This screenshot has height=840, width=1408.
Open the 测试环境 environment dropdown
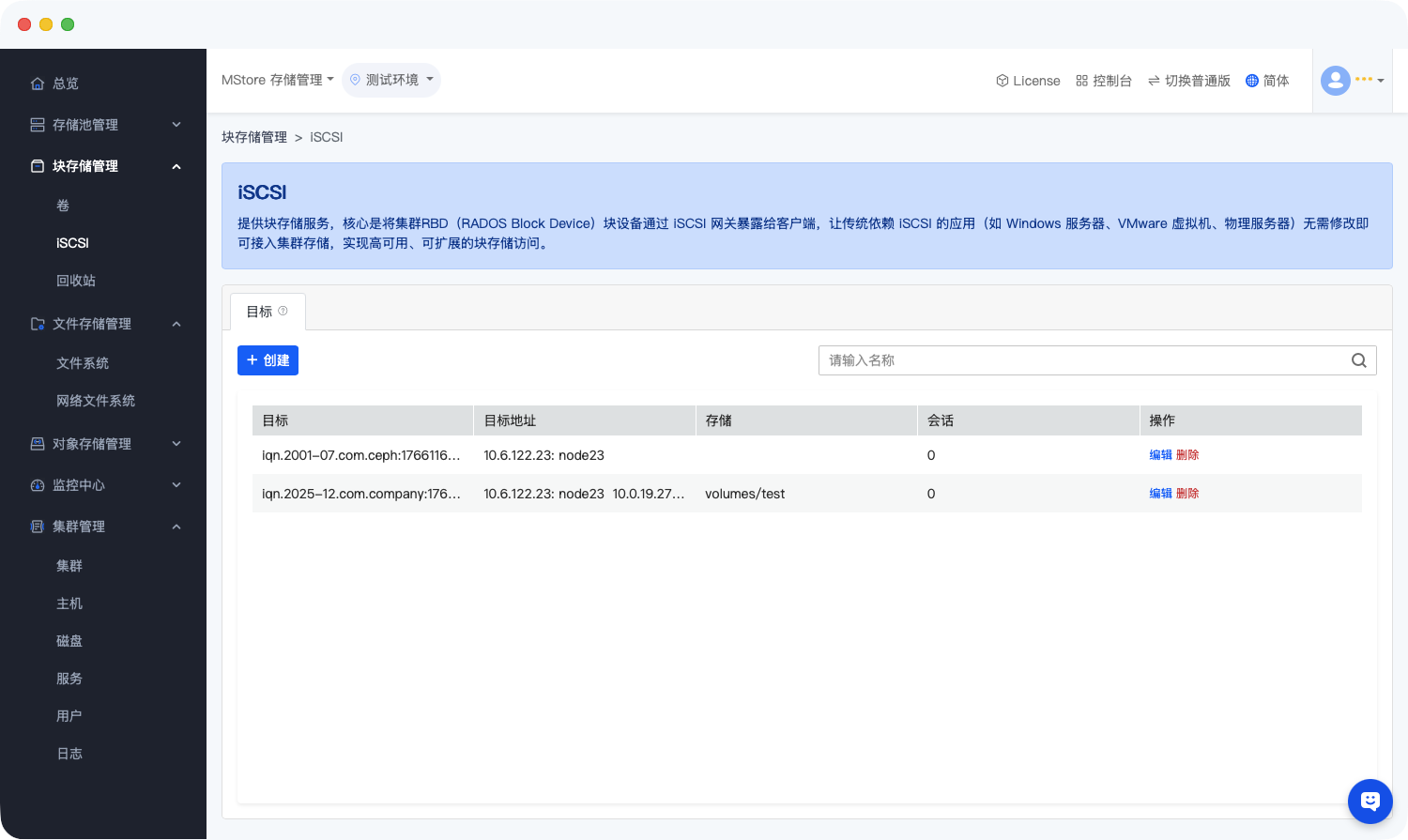click(x=391, y=80)
